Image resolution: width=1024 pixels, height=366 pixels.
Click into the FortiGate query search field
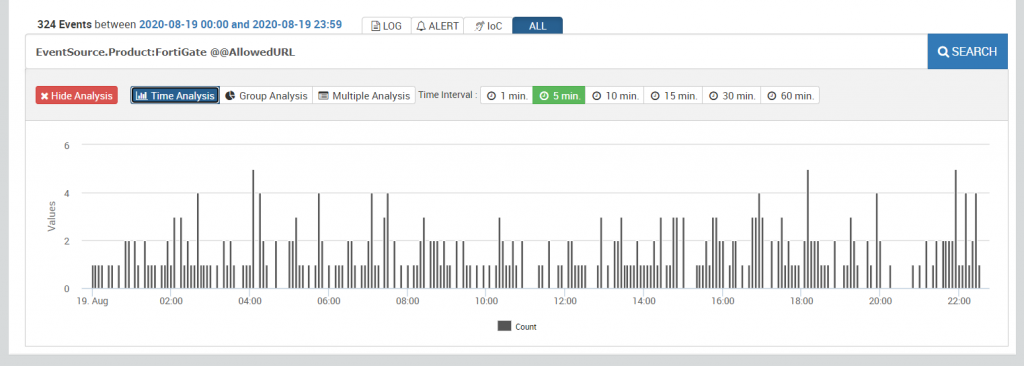476,52
